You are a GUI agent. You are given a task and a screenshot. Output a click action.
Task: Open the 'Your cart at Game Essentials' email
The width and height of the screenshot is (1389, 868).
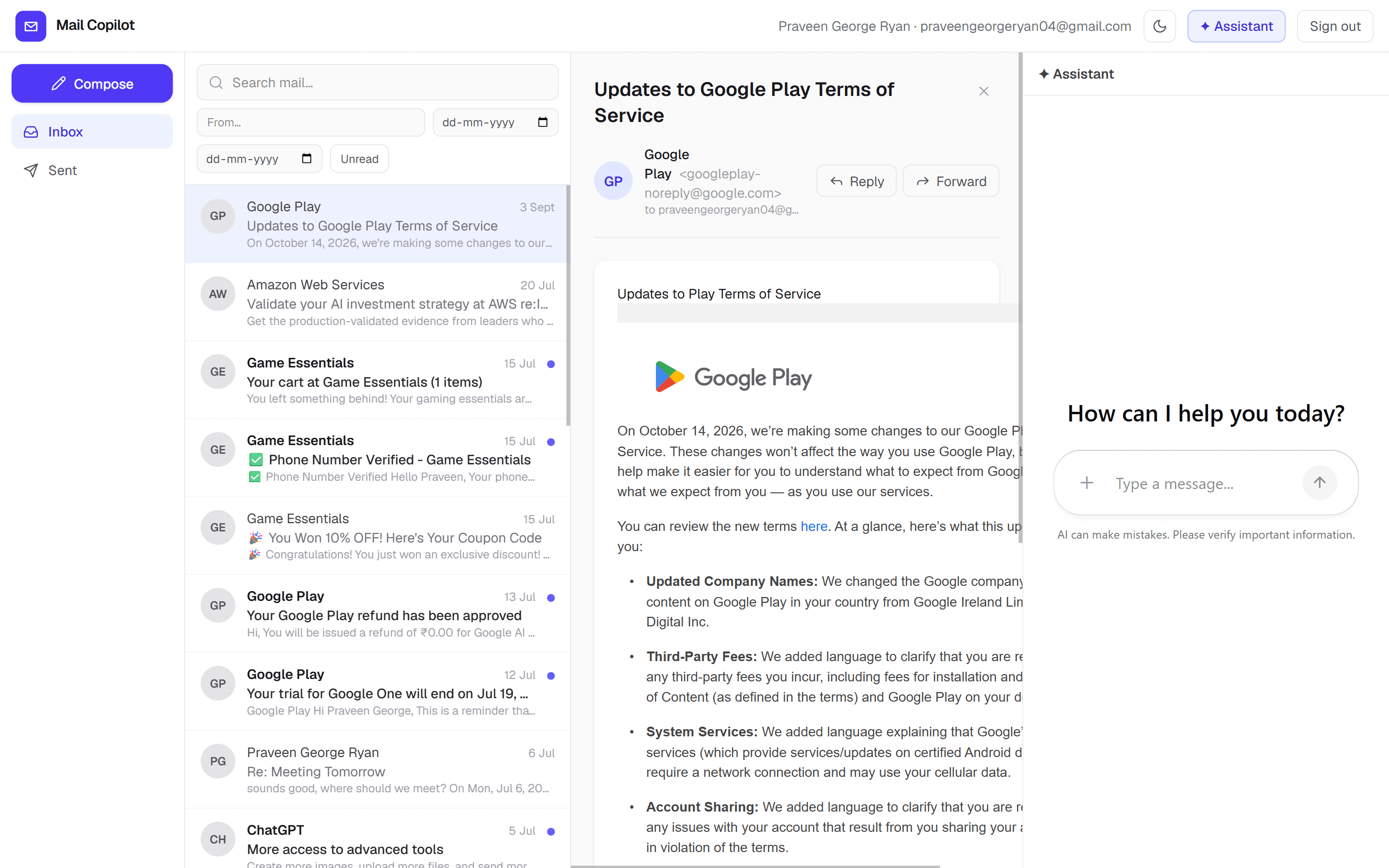coord(377,380)
